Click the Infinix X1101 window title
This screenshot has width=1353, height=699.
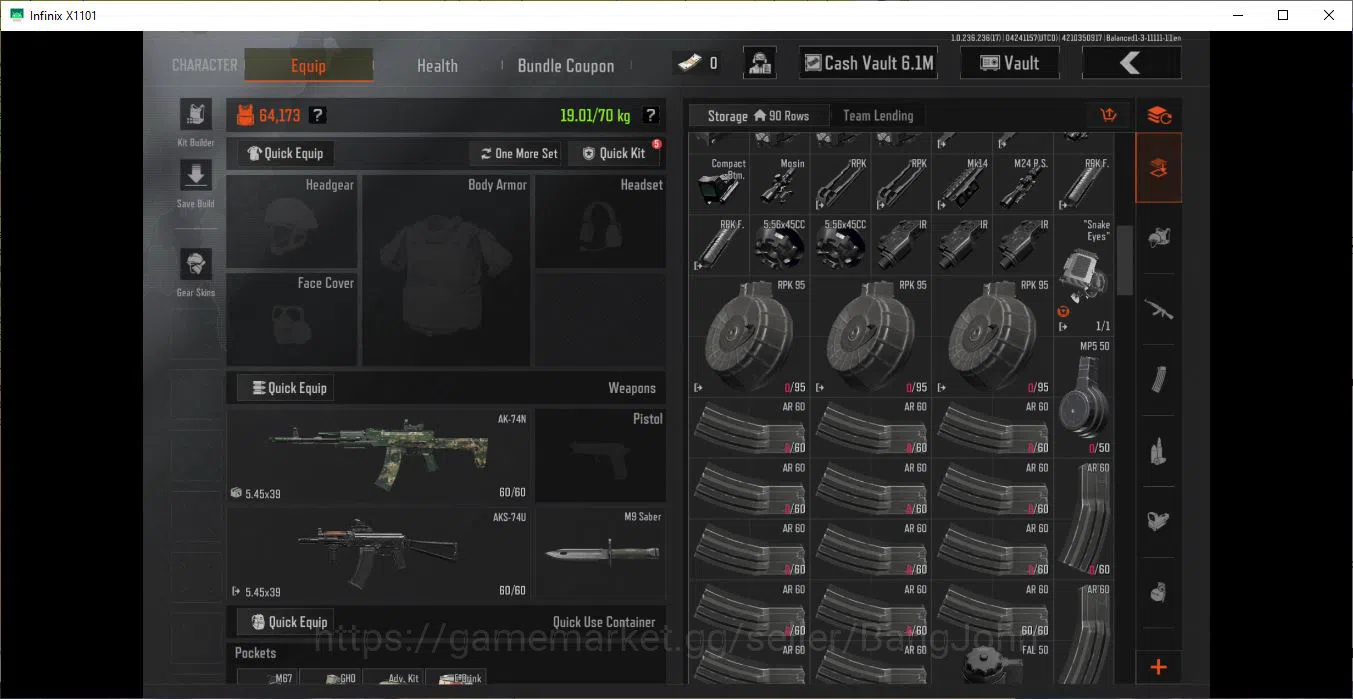tap(64, 15)
